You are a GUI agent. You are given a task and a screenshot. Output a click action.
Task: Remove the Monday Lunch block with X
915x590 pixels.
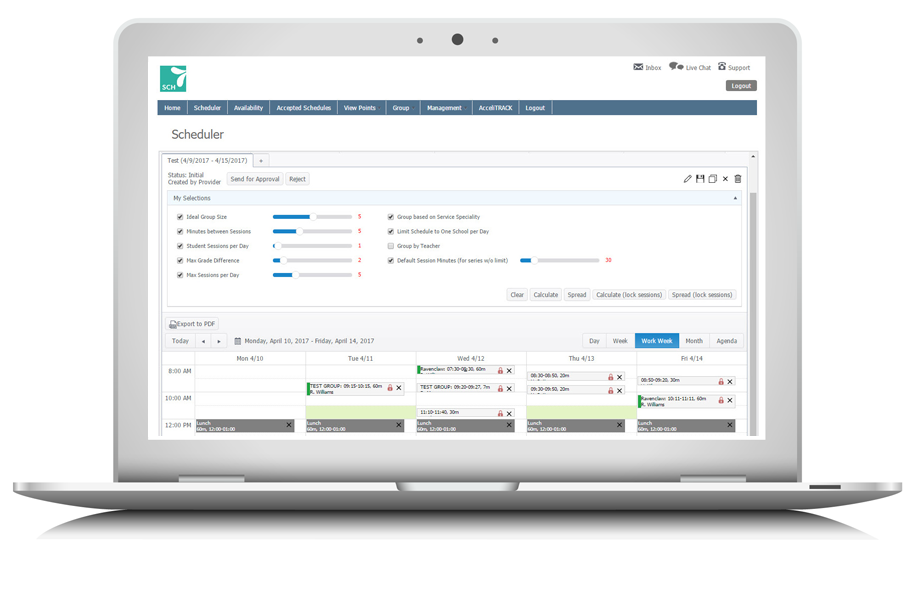click(290, 425)
